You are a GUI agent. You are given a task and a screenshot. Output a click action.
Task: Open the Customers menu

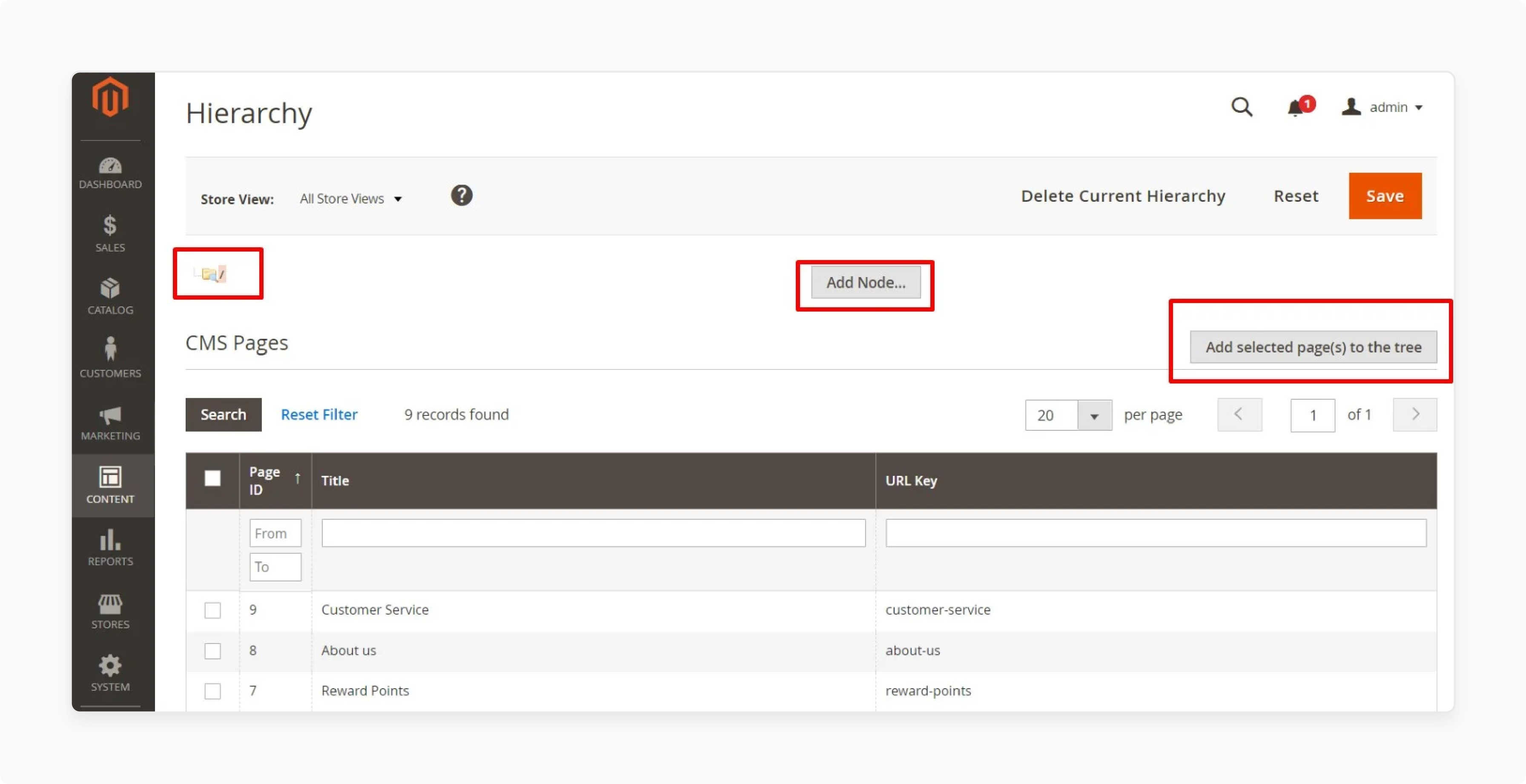110,358
